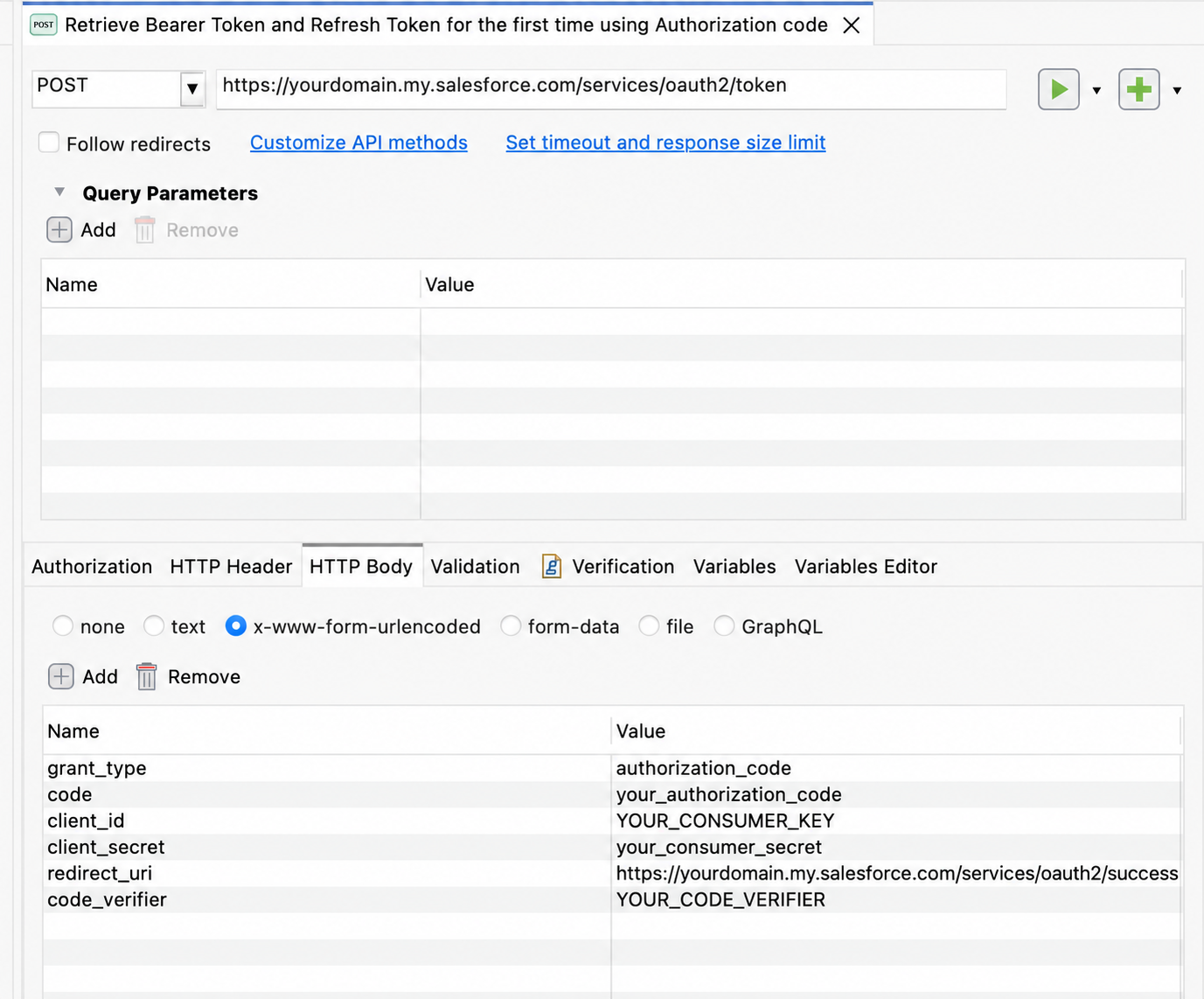
Task: Click POST icon on request tab
Action: (x=44, y=24)
